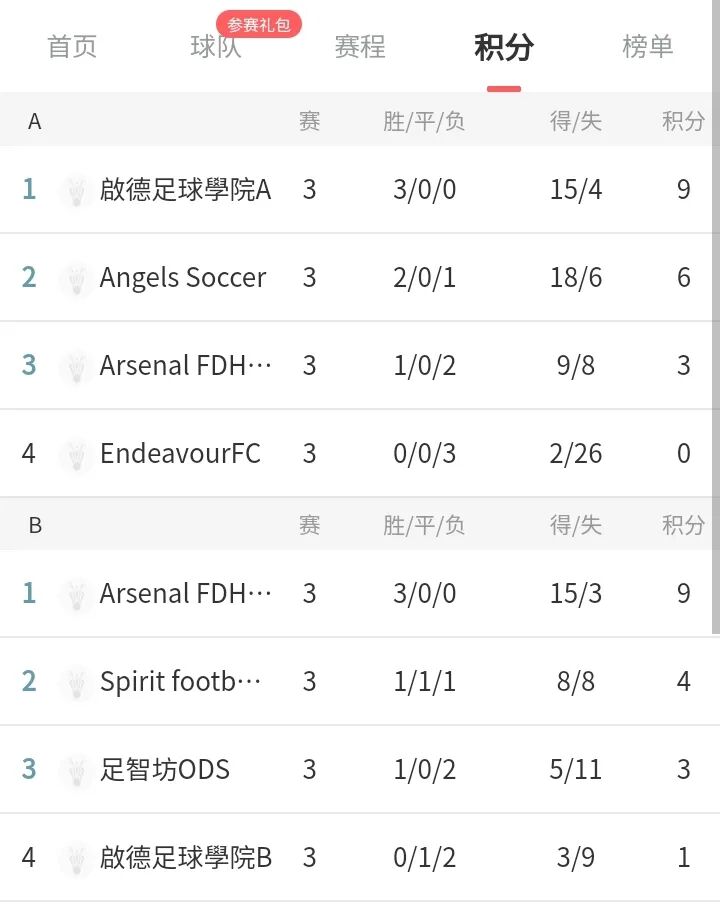Viewport: 720px width, 920px height.
Task: Click Group B Arsenal FDH team logo
Action: coord(76,595)
